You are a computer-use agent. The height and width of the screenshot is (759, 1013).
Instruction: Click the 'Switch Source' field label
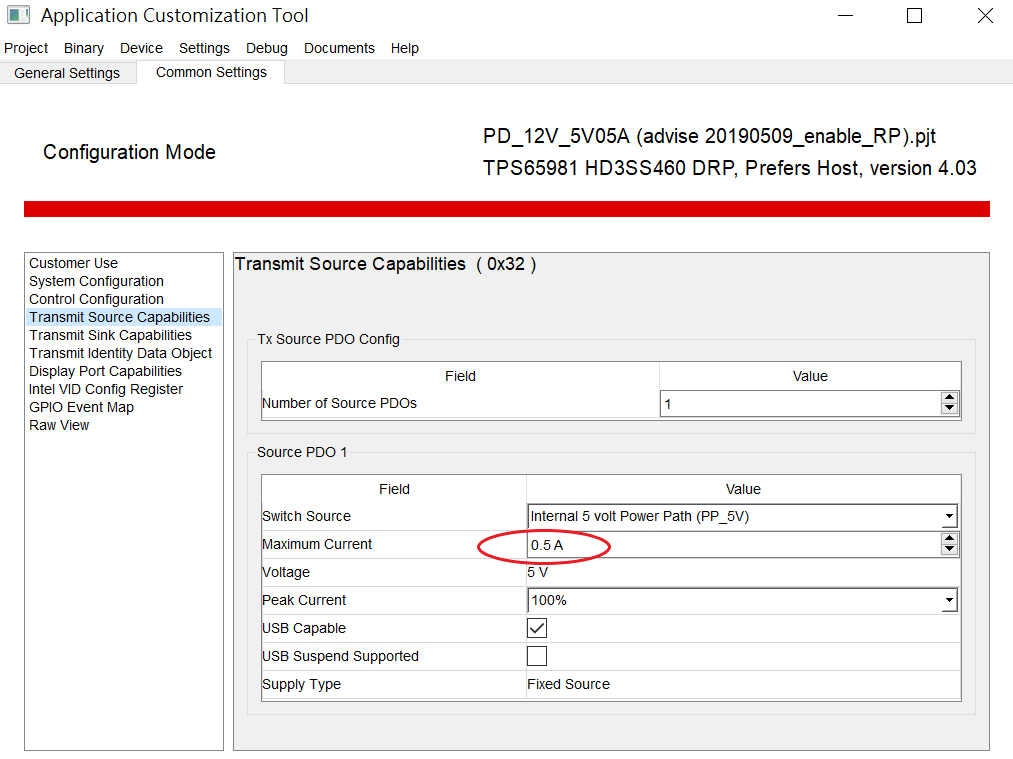click(x=306, y=516)
